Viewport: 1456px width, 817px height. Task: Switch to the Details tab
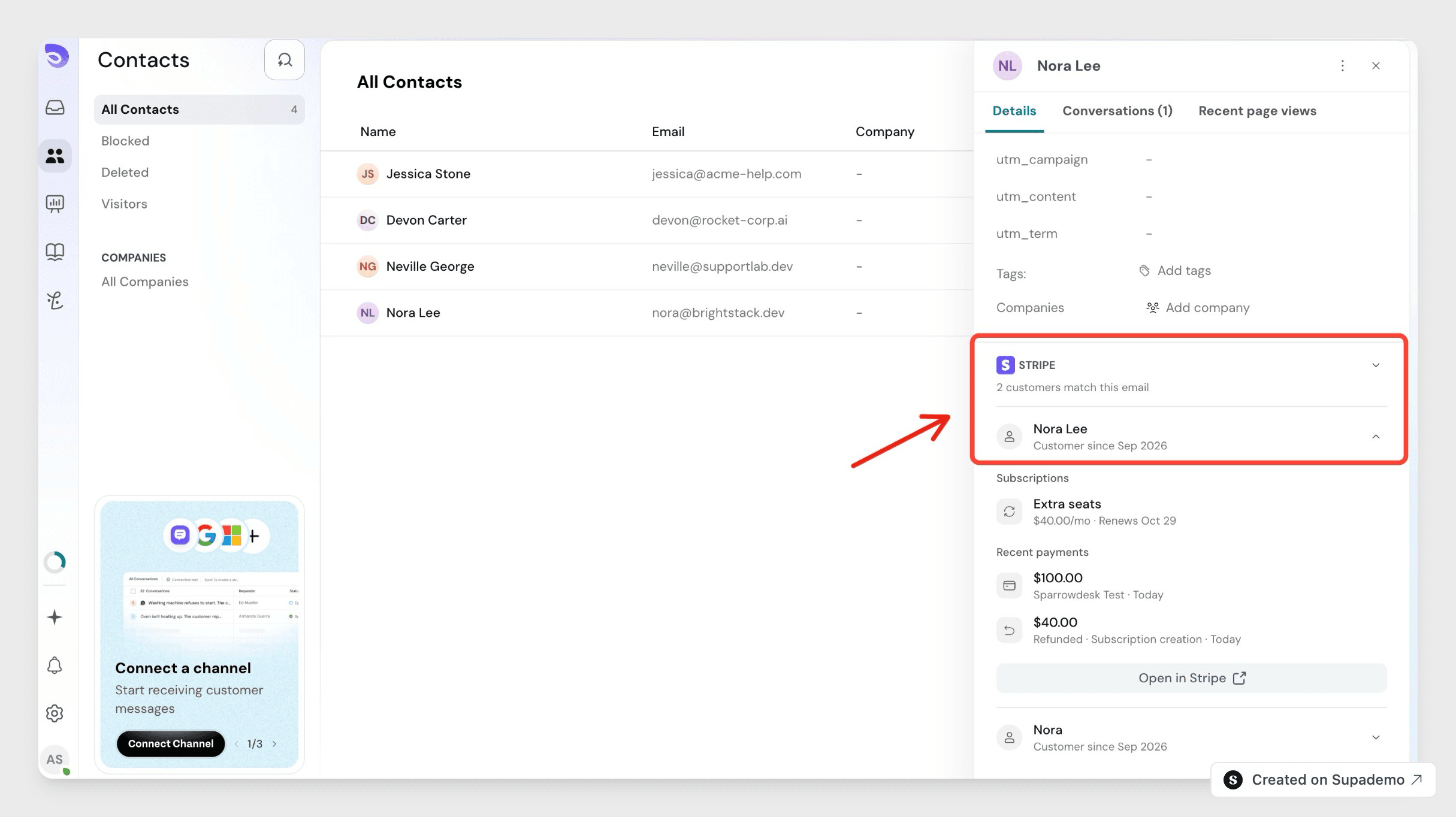(x=1014, y=111)
